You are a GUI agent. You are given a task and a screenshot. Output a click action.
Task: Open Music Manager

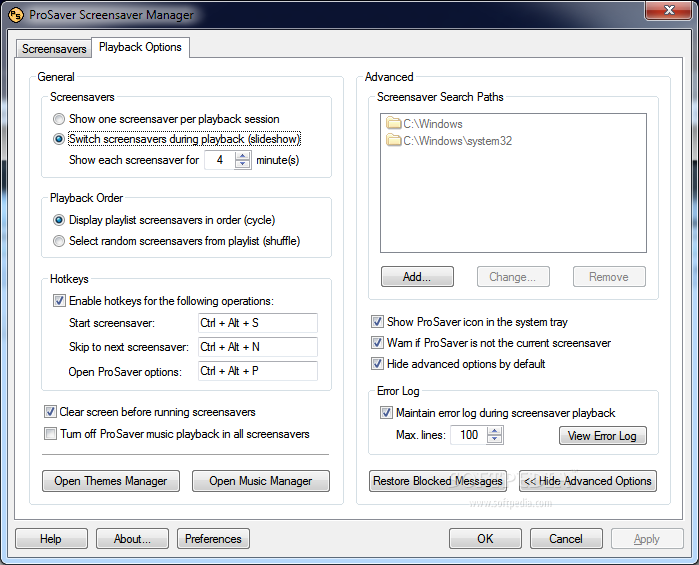point(261,481)
